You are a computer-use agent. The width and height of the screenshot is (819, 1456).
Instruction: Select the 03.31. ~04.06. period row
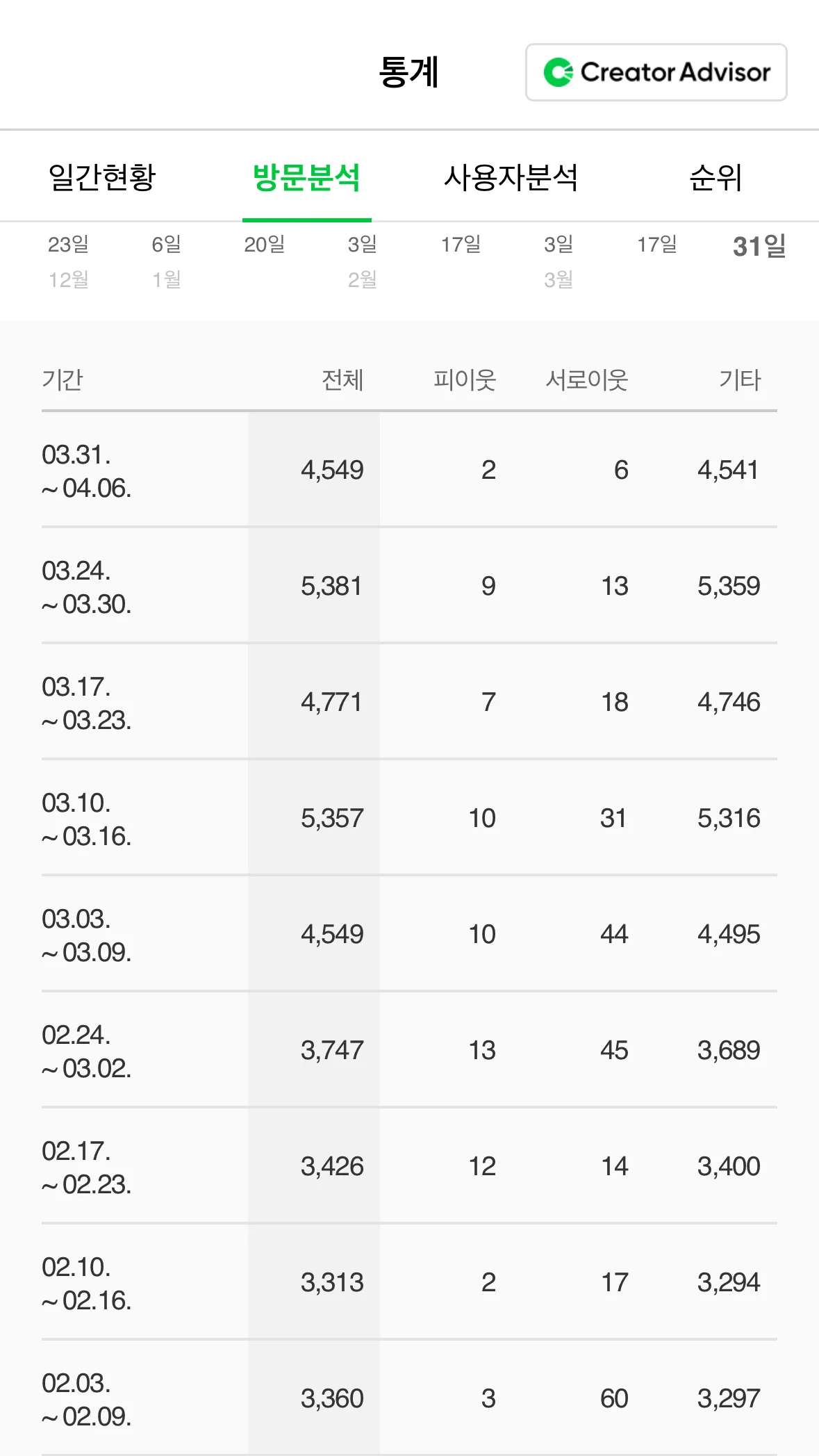coord(87,471)
